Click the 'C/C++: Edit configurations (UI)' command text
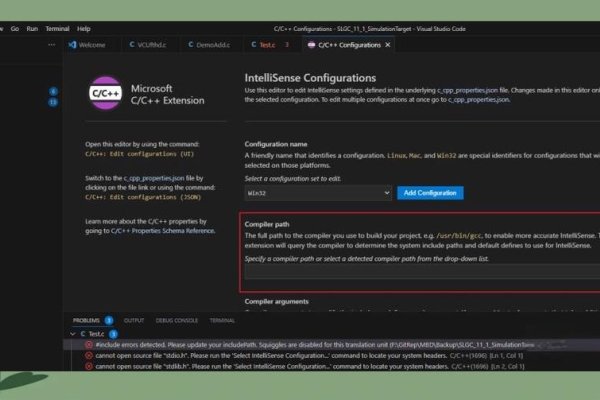 tap(140, 154)
